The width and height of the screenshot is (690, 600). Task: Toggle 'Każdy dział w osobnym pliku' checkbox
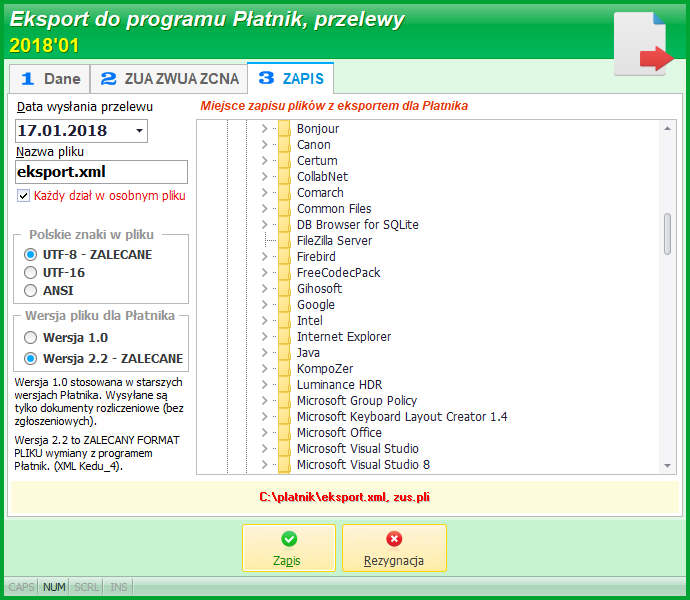23,195
